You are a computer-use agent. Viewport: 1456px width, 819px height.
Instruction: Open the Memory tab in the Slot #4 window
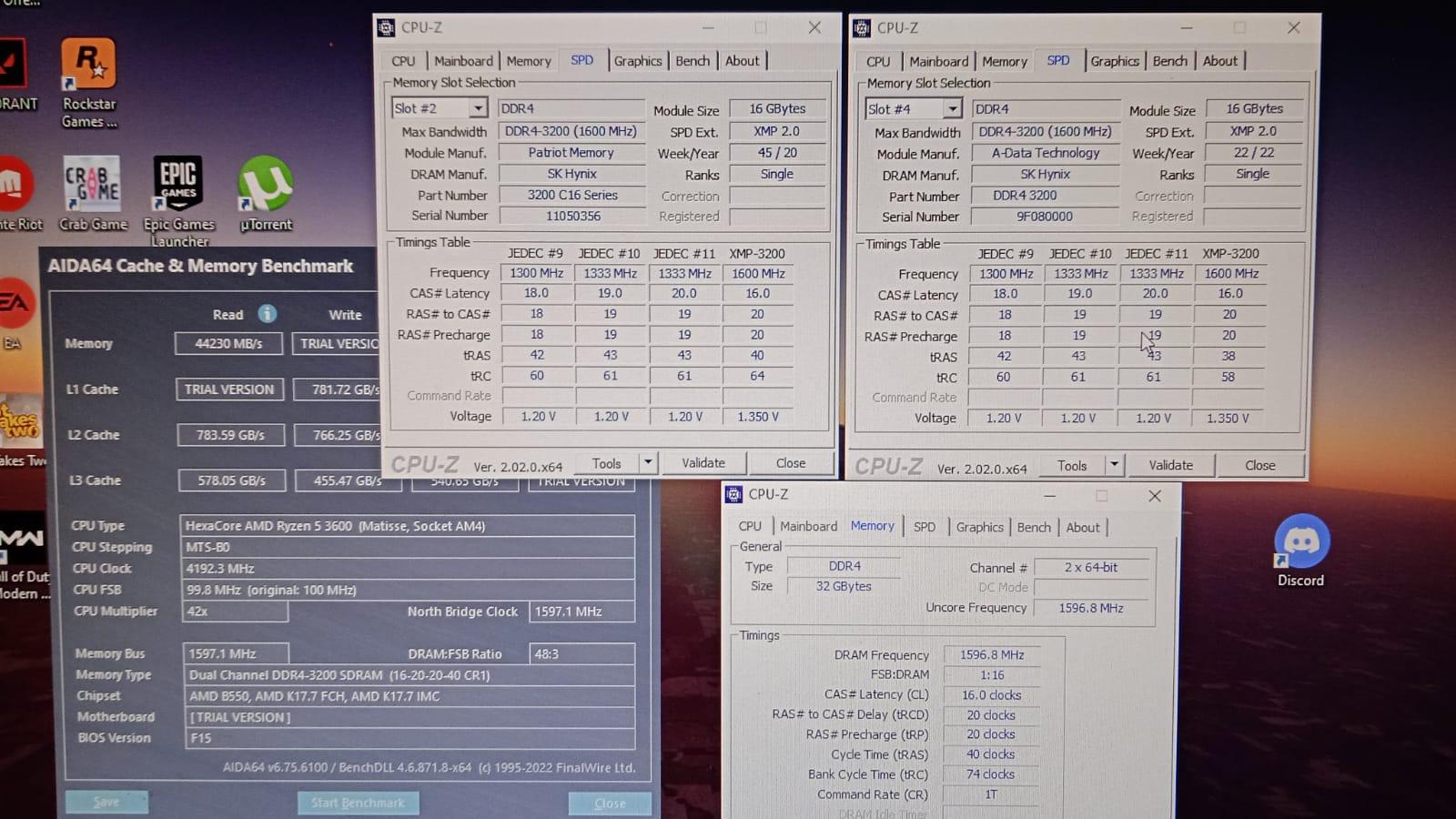tap(1005, 62)
